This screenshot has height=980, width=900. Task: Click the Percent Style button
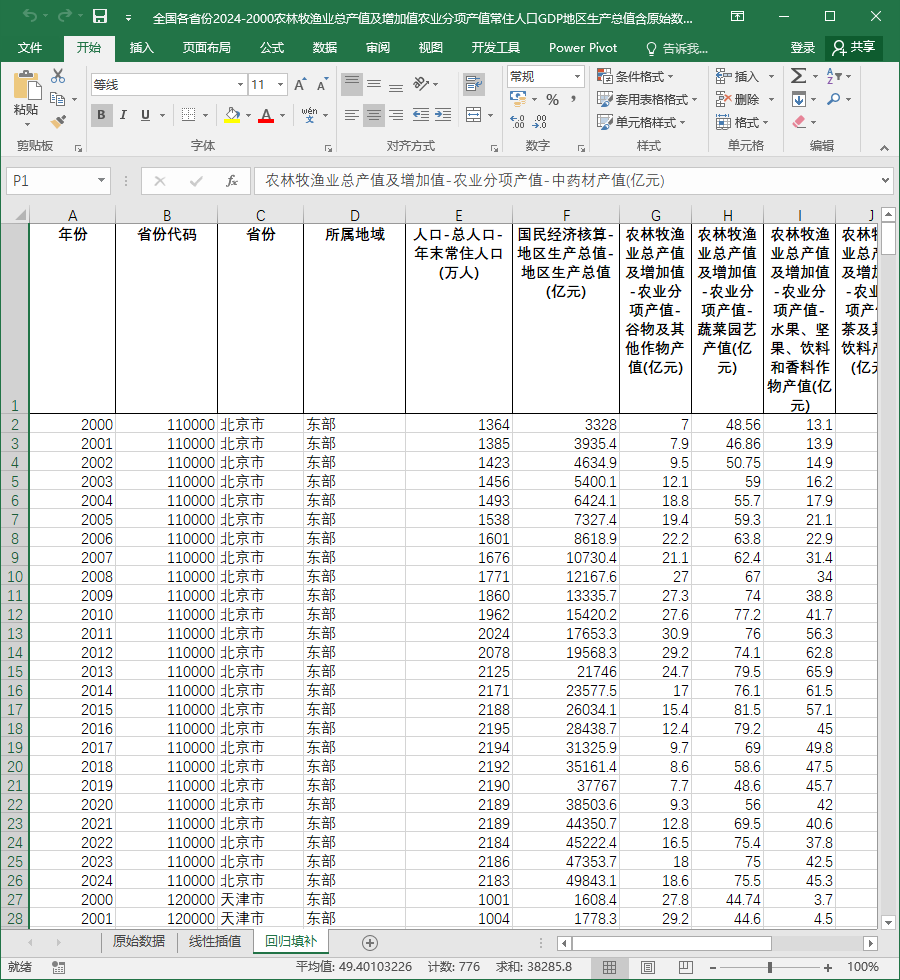pos(552,99)
